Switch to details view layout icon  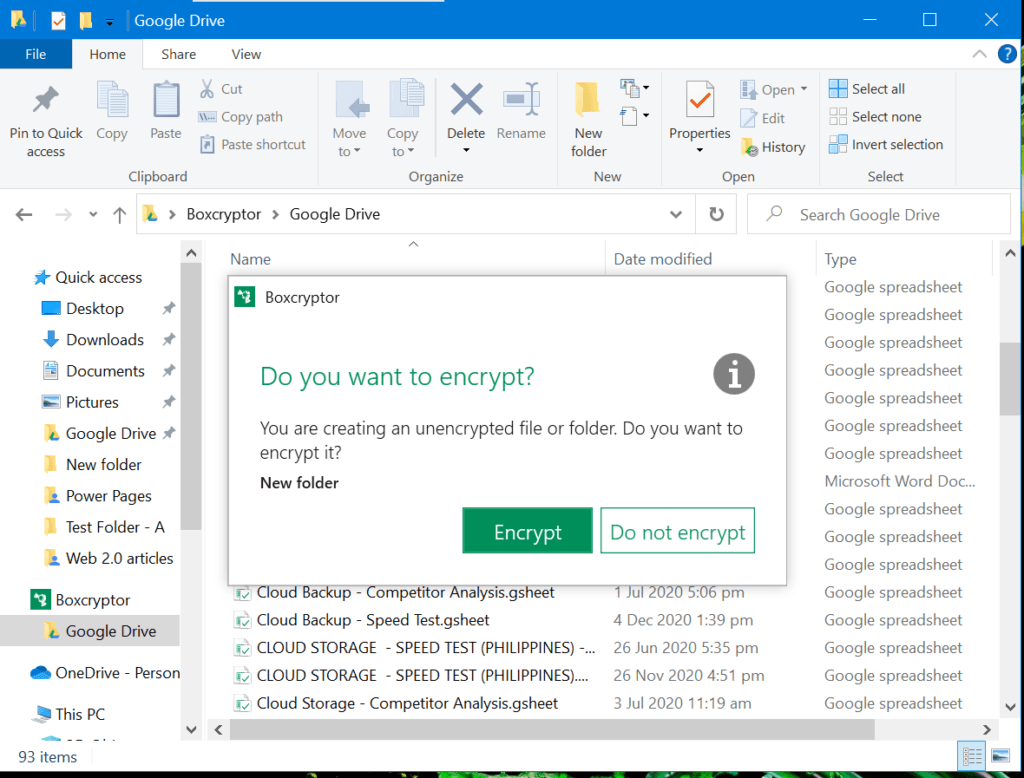pos(972,756)
